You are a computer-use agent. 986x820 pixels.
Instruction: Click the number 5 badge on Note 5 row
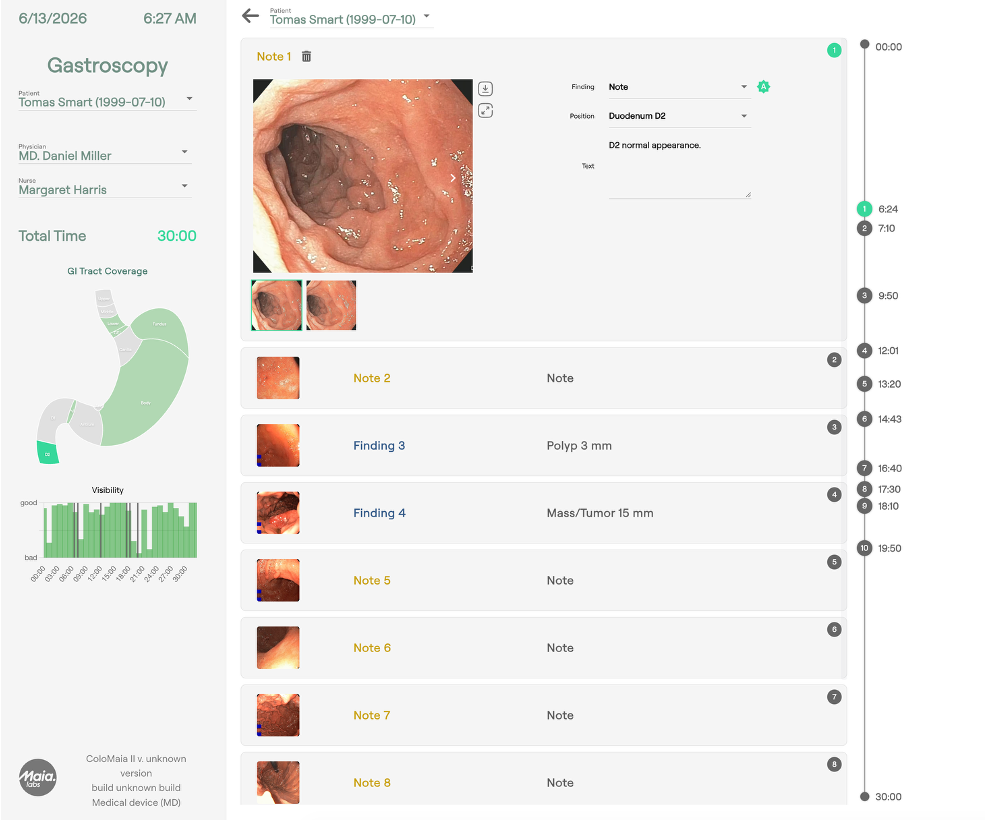[x=834, y=562]
